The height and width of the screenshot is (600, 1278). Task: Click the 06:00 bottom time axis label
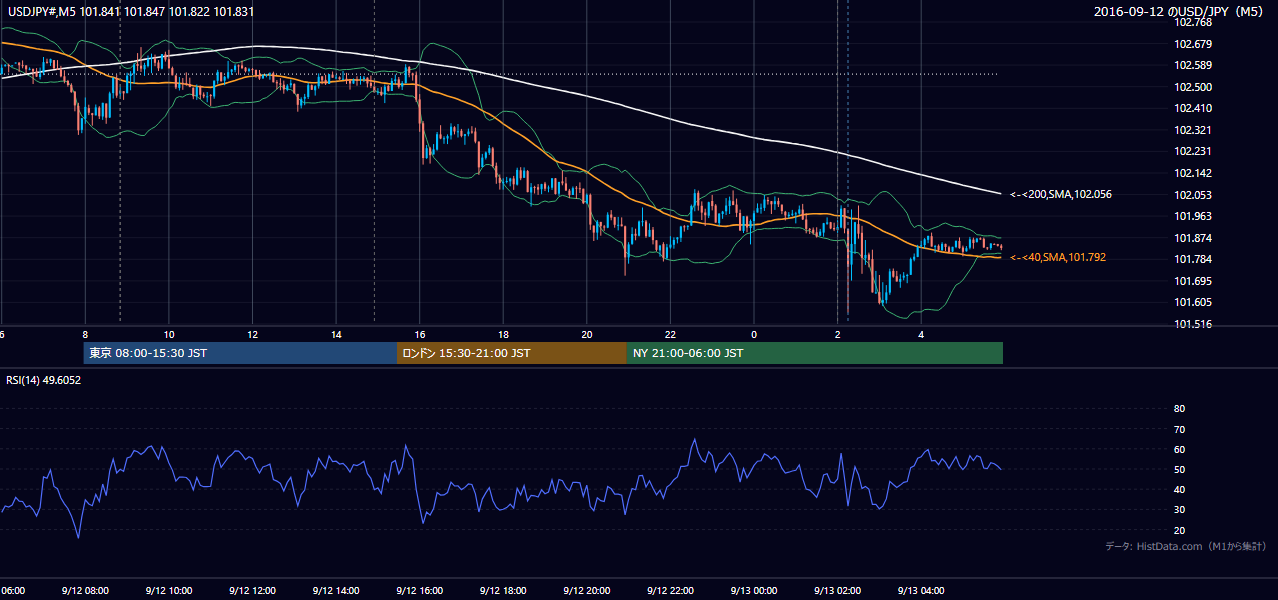[x=12, y=590]
